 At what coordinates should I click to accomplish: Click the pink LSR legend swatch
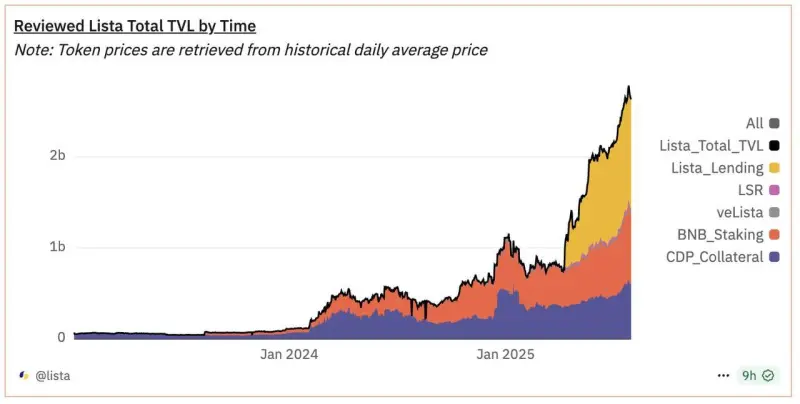pos(773,190)
